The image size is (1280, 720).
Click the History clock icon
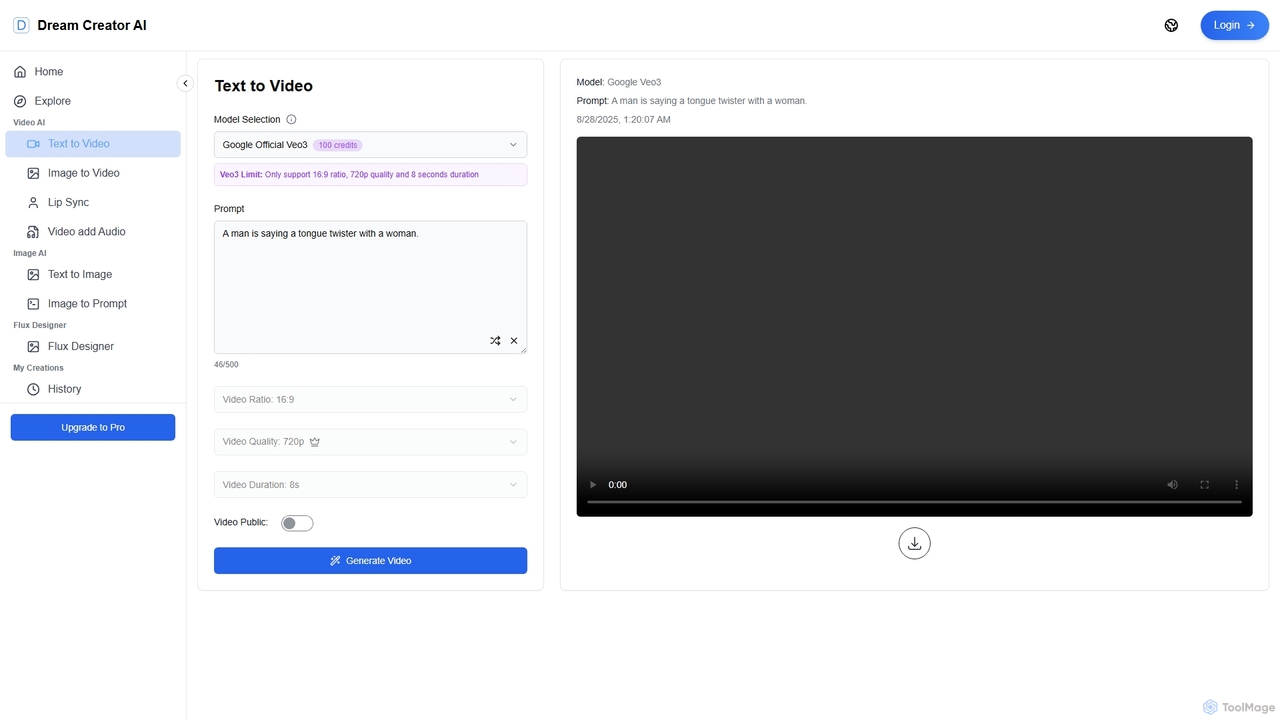[33, 389]
